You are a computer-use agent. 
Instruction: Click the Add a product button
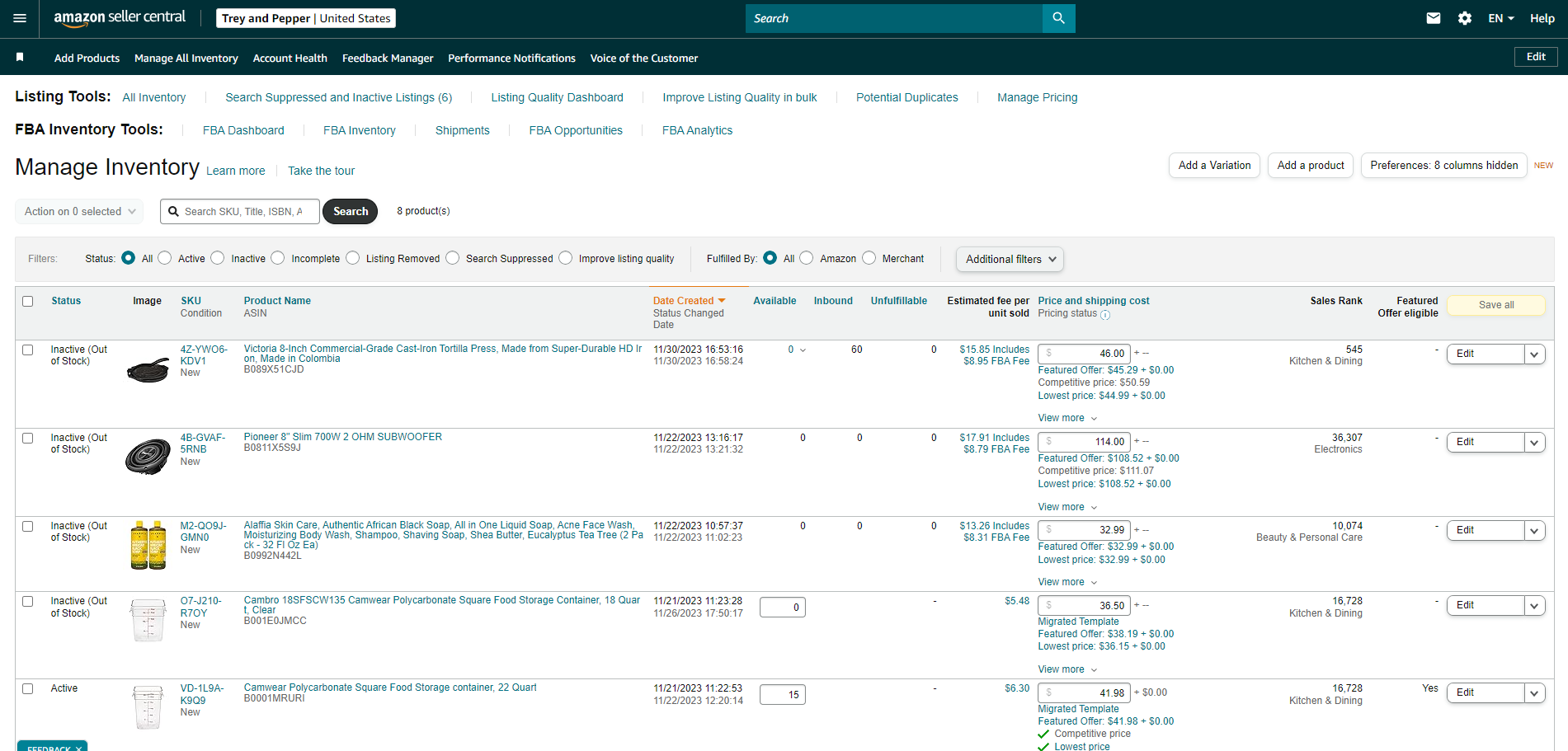tap(1311, 166)
